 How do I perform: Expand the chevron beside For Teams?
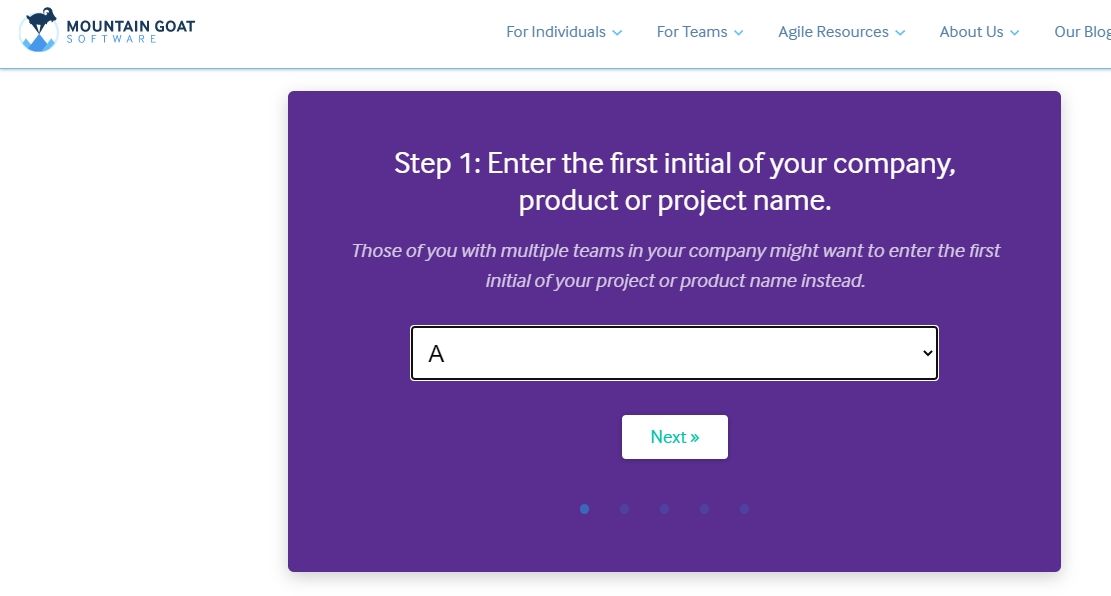coord(739,33)
